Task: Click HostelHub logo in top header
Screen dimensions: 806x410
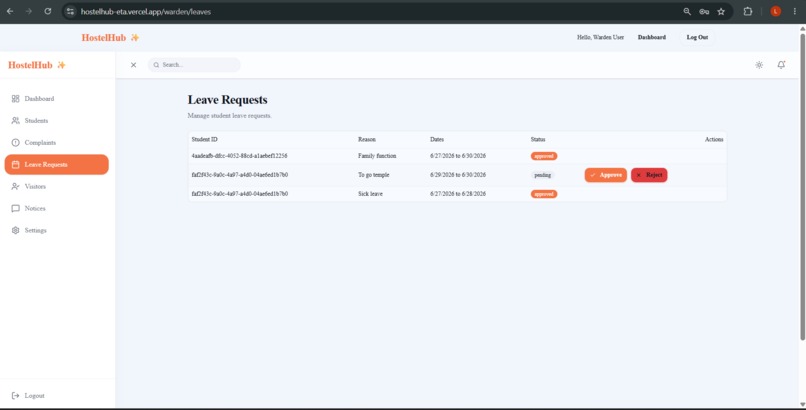Action: (x=110, y=38)
